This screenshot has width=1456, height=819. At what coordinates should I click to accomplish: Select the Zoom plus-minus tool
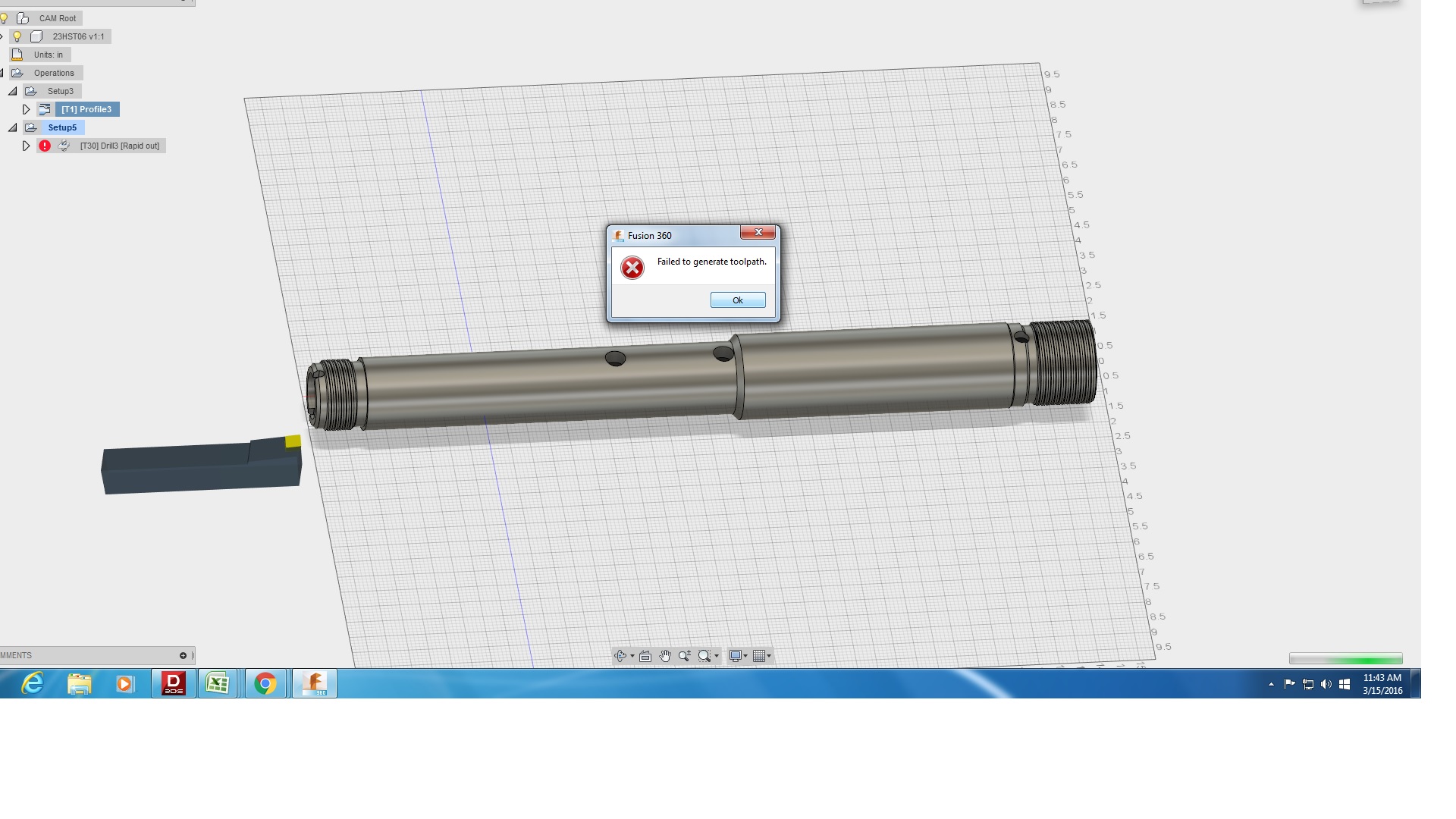684,656
